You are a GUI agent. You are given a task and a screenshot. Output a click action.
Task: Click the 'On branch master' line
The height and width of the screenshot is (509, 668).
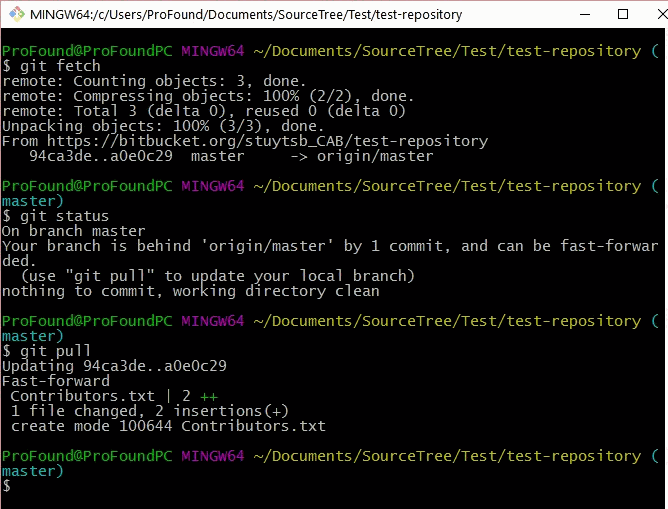click(74, 231)
